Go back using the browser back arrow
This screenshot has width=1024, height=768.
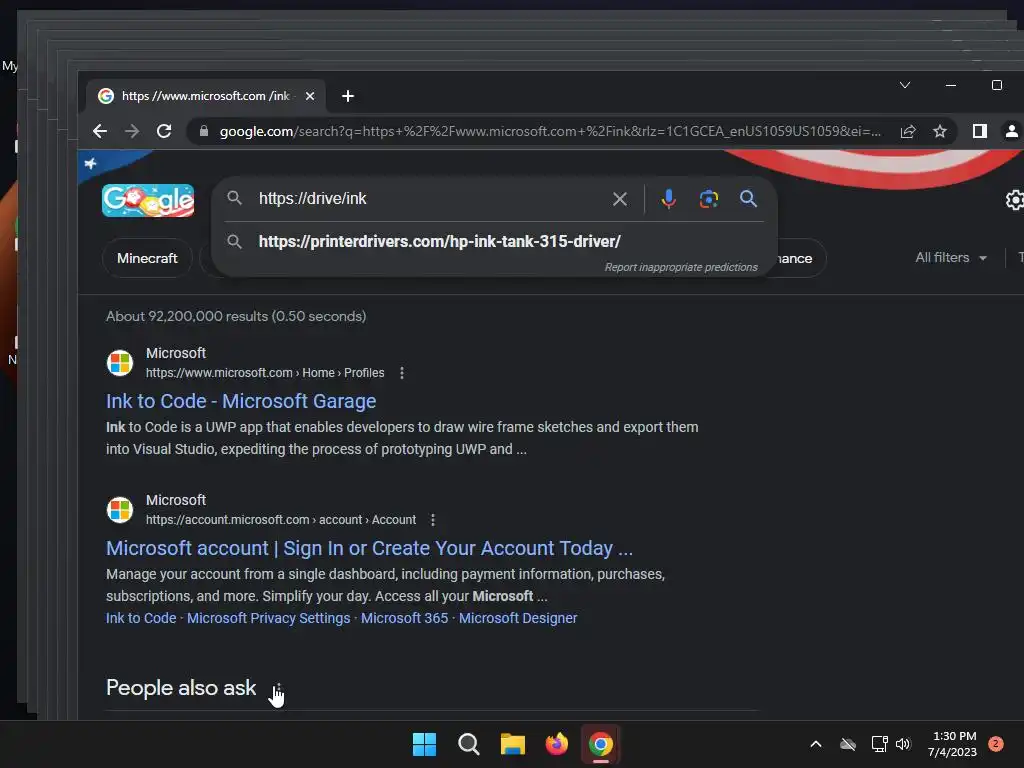tap(99, 131)
